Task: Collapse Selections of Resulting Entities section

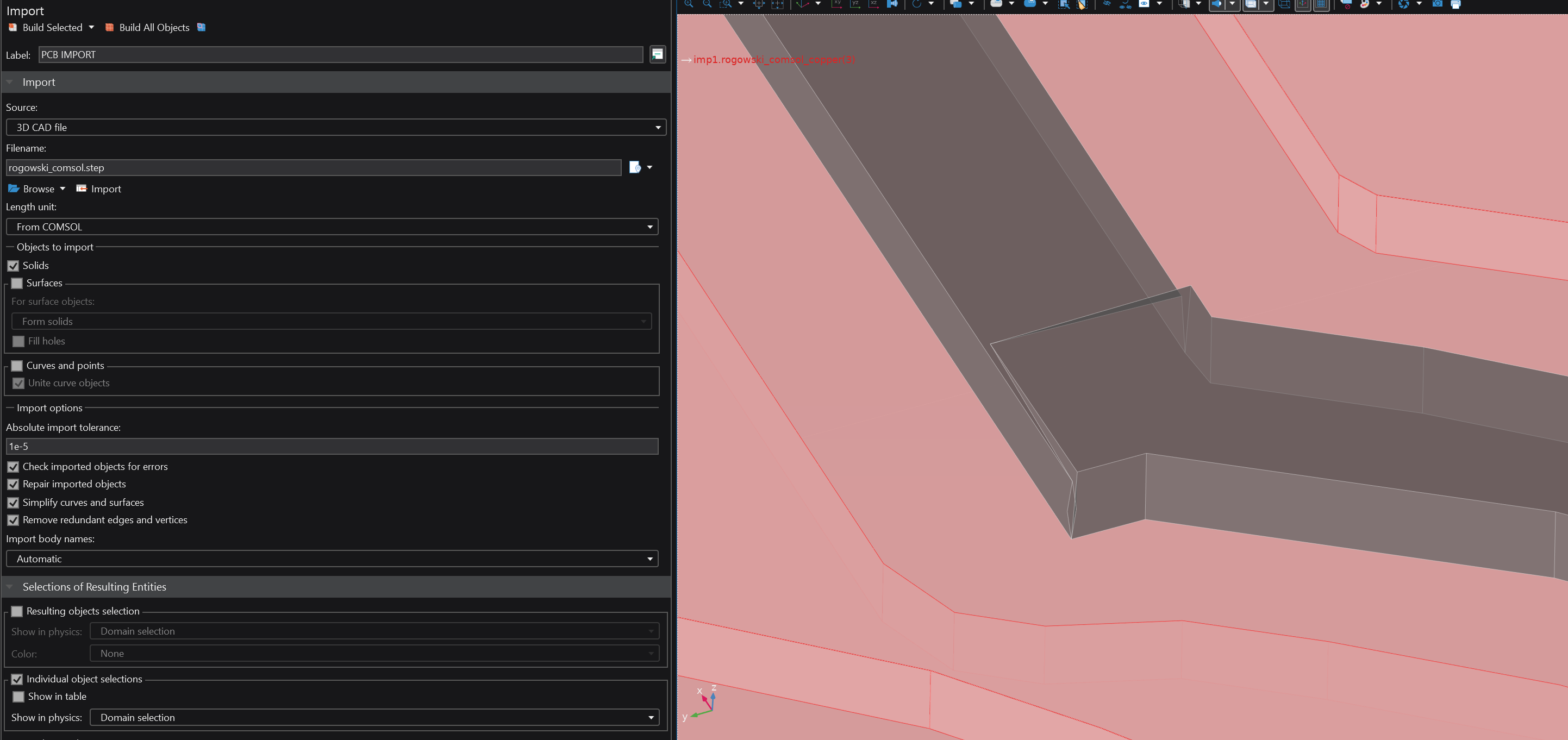Action: pyautogui.click(x=10, y=587)
